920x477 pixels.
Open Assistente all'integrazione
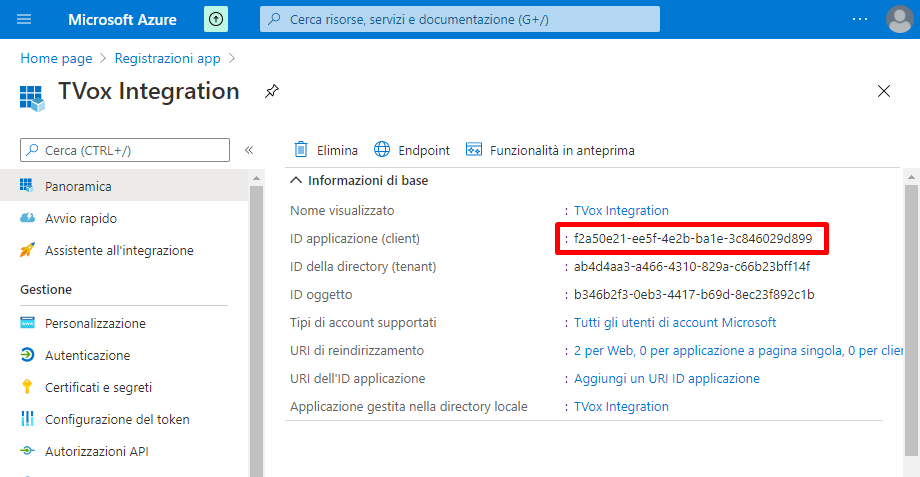click(119, 251)
